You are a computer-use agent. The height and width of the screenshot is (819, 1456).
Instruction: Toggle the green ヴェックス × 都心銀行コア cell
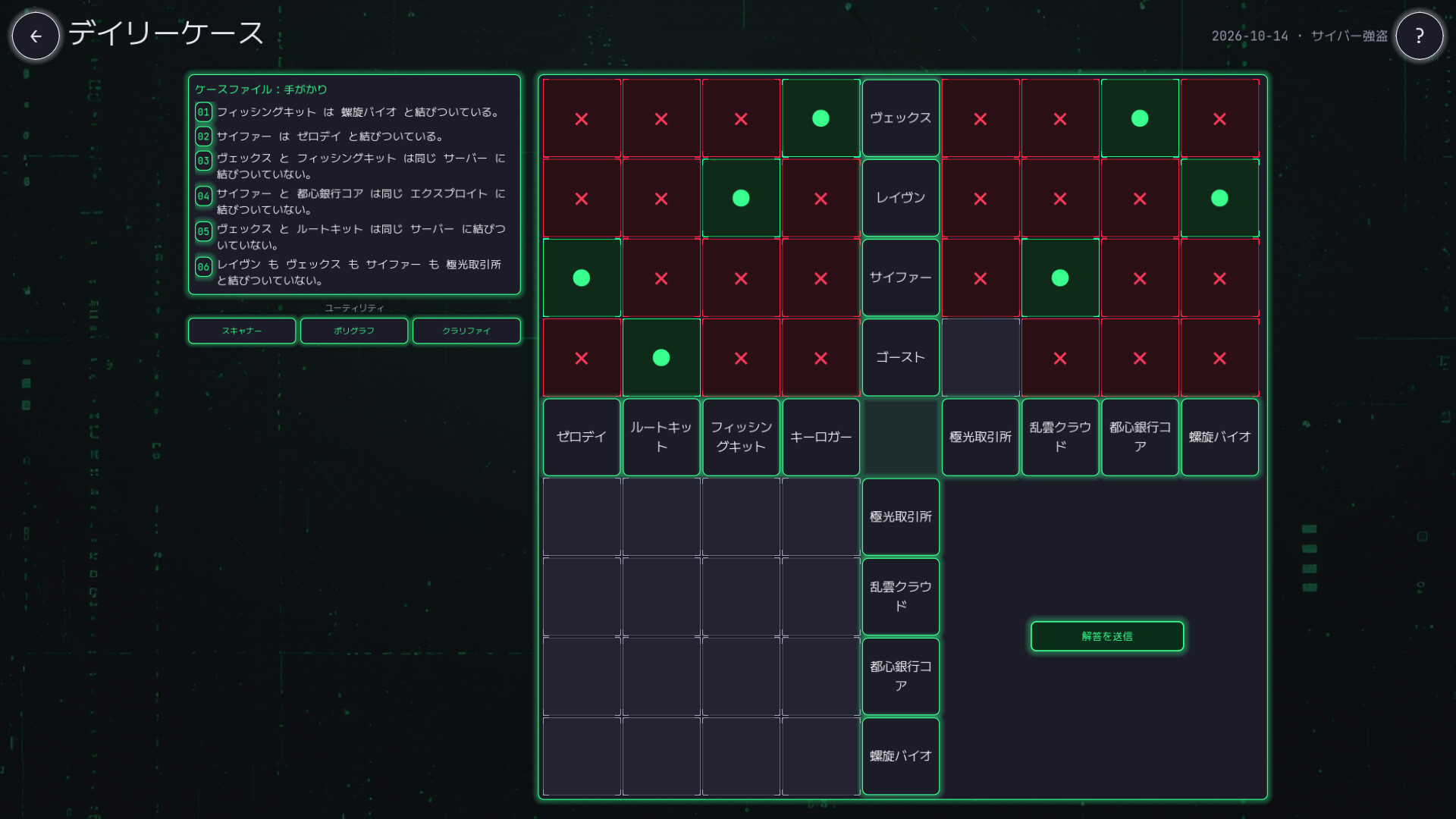tap(1140, 118)
